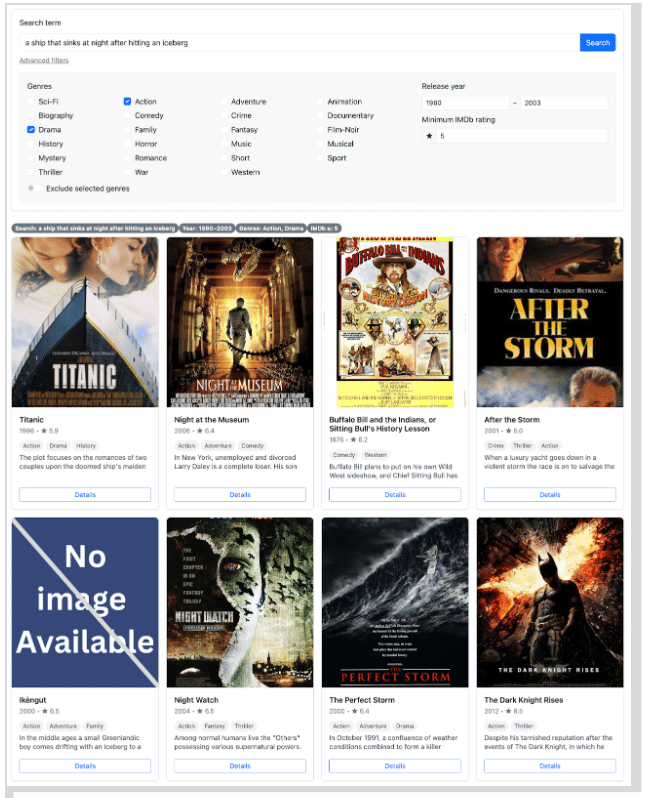Click the Year: 1980–2003 filter chip
The height and width of the screenshot is (798, 647).
click(207, 228)
